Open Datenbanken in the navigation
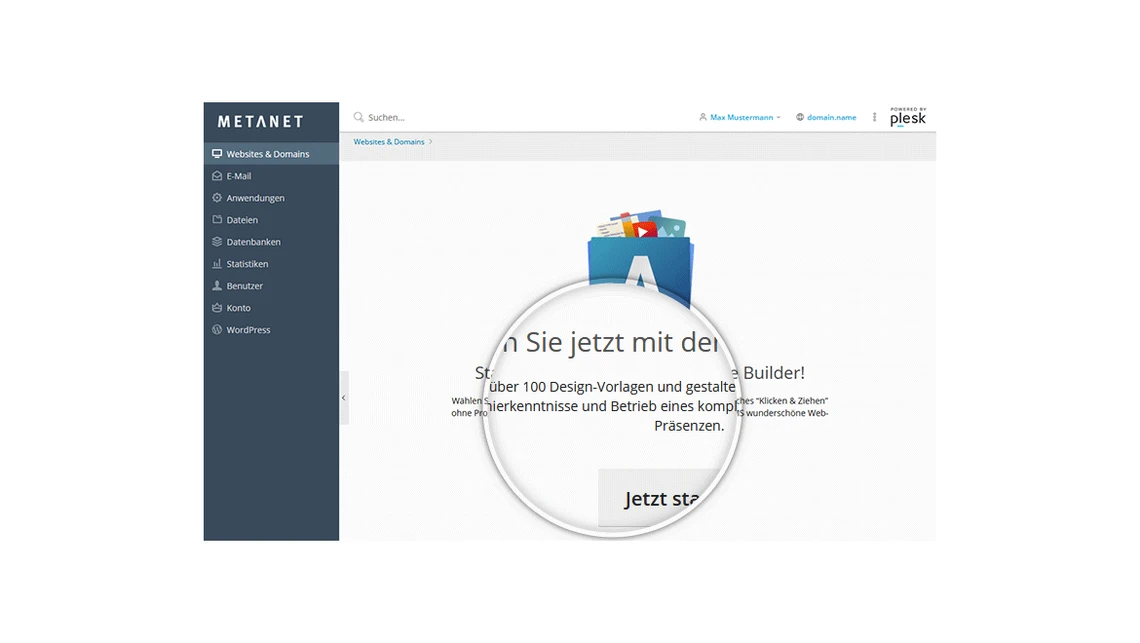The image size is (1140, 643). (253, 242)
